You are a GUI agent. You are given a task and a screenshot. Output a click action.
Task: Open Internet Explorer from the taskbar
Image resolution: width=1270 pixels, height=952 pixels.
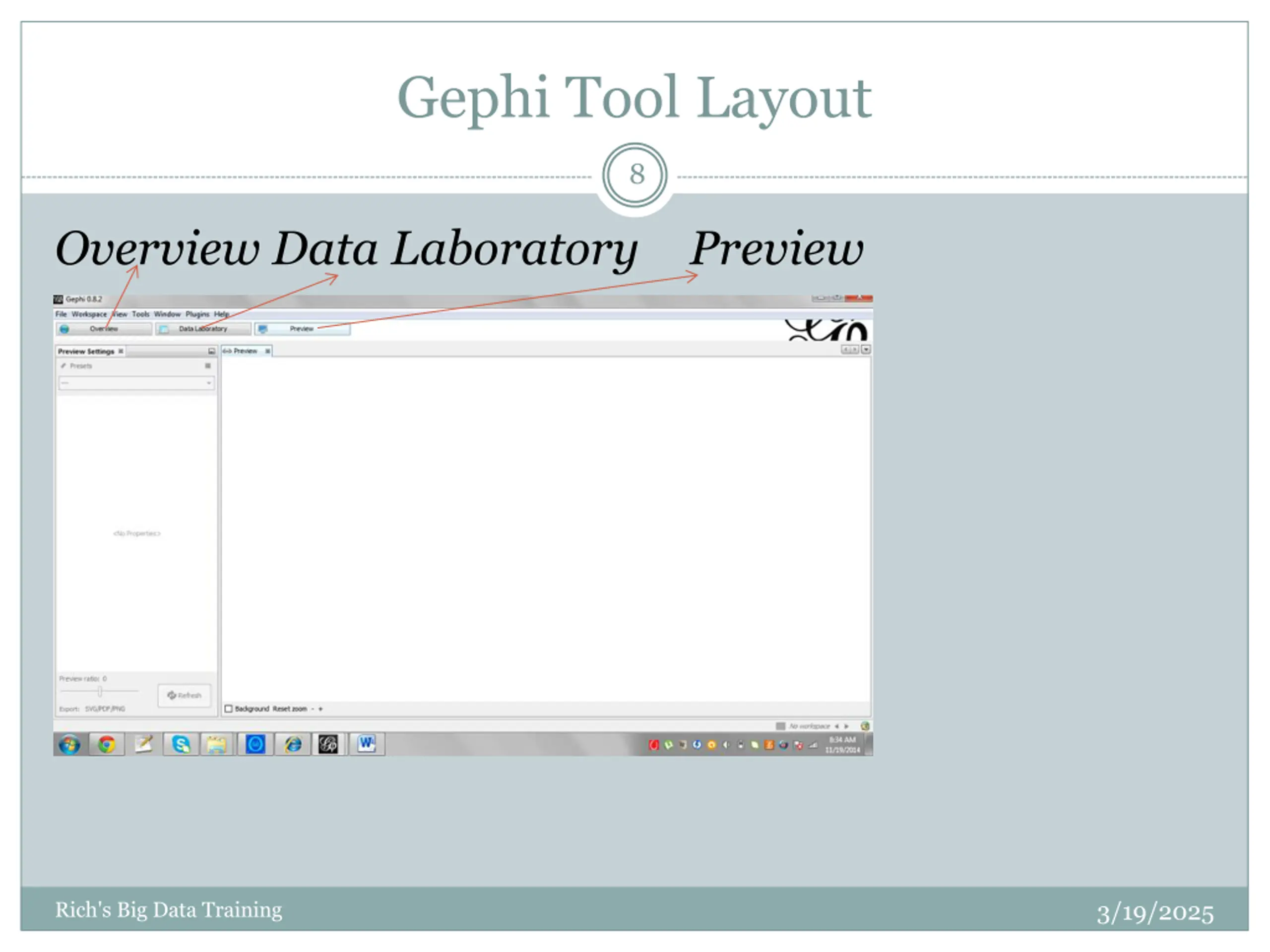[x=293, y=745]
